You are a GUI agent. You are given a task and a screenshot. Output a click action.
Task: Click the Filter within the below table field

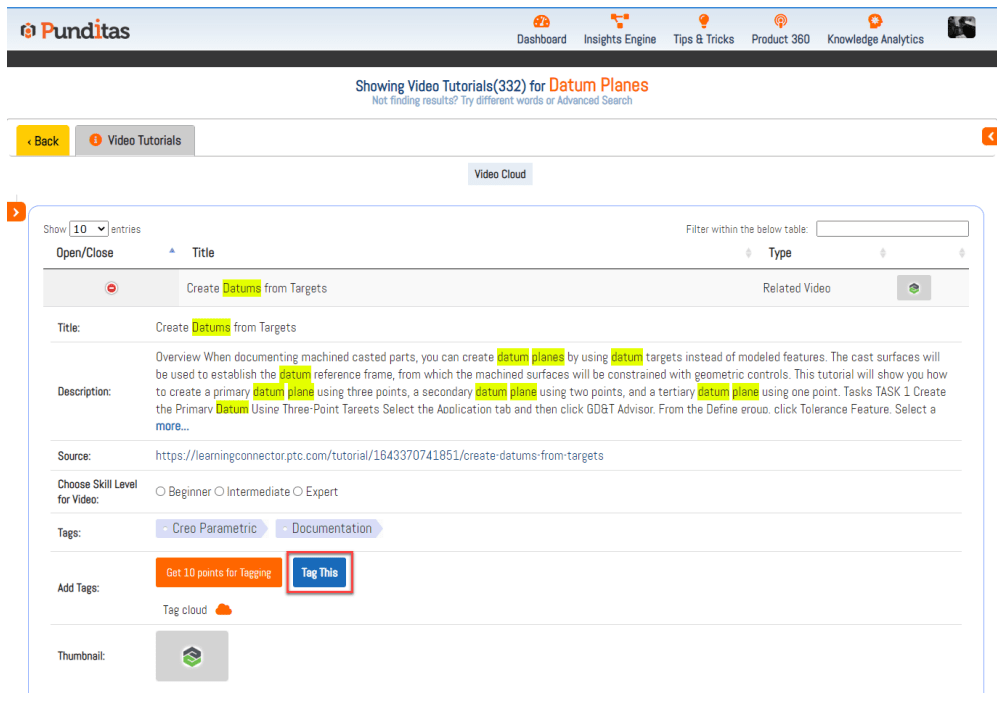pyautogui.click(x=892, y=229)
